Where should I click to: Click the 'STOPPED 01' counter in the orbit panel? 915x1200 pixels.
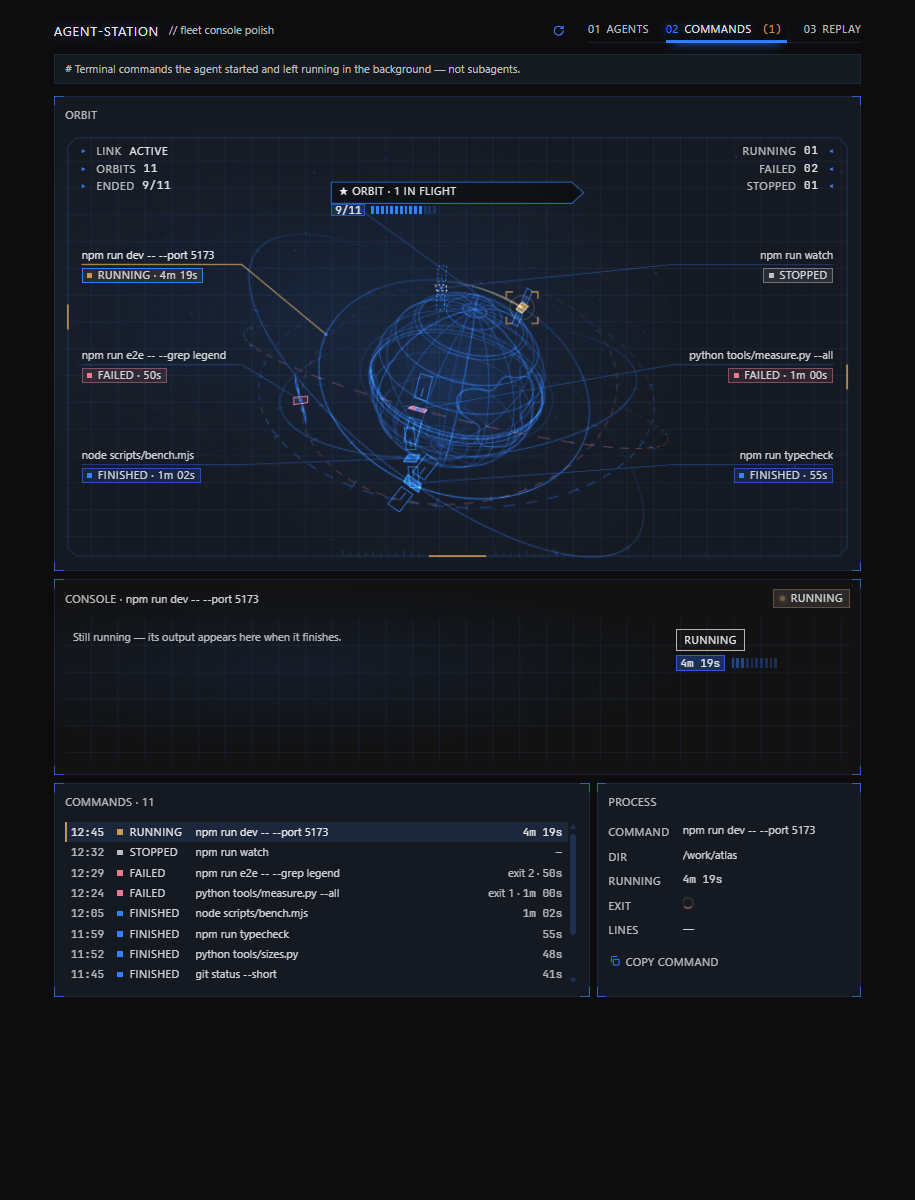[x=790, y=186]
